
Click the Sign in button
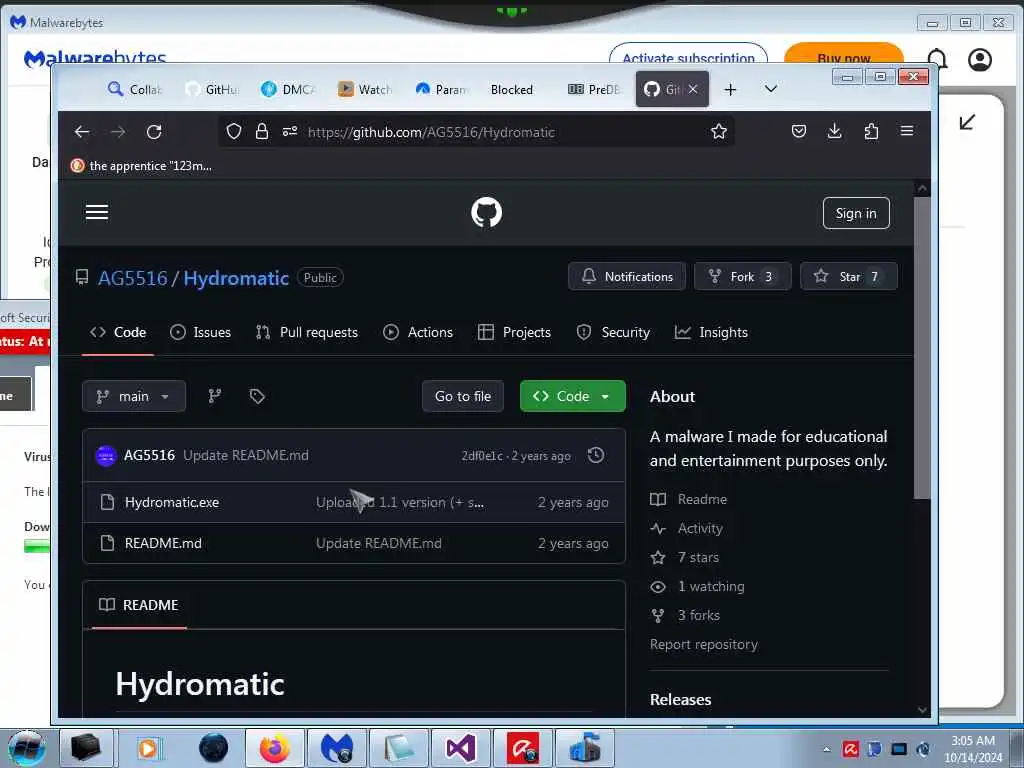[x=856, y=213]
